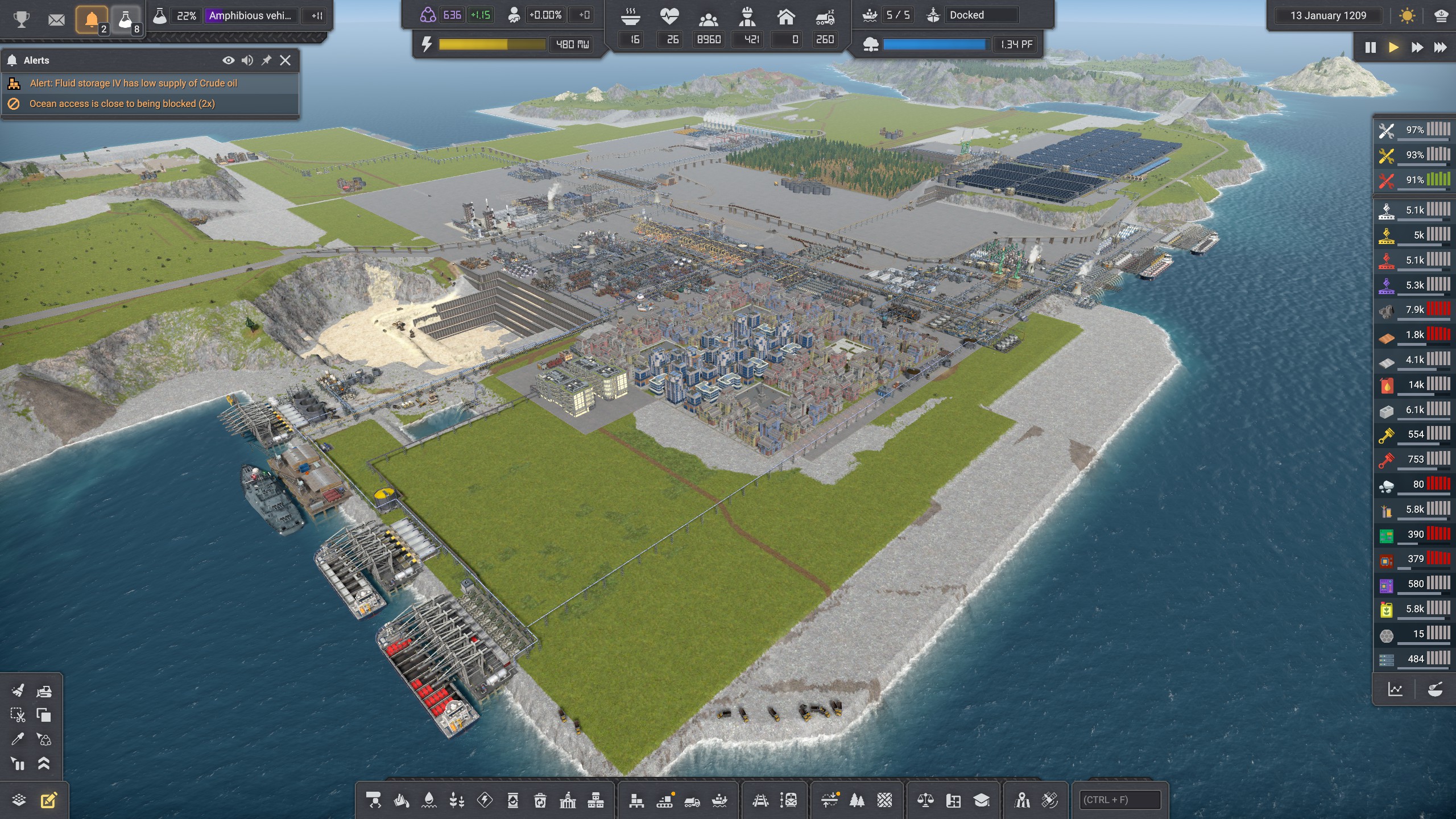Screen dimensions: 1456x819
Task: Open the ships and docks build menu
Action: [x=719, y=801]
